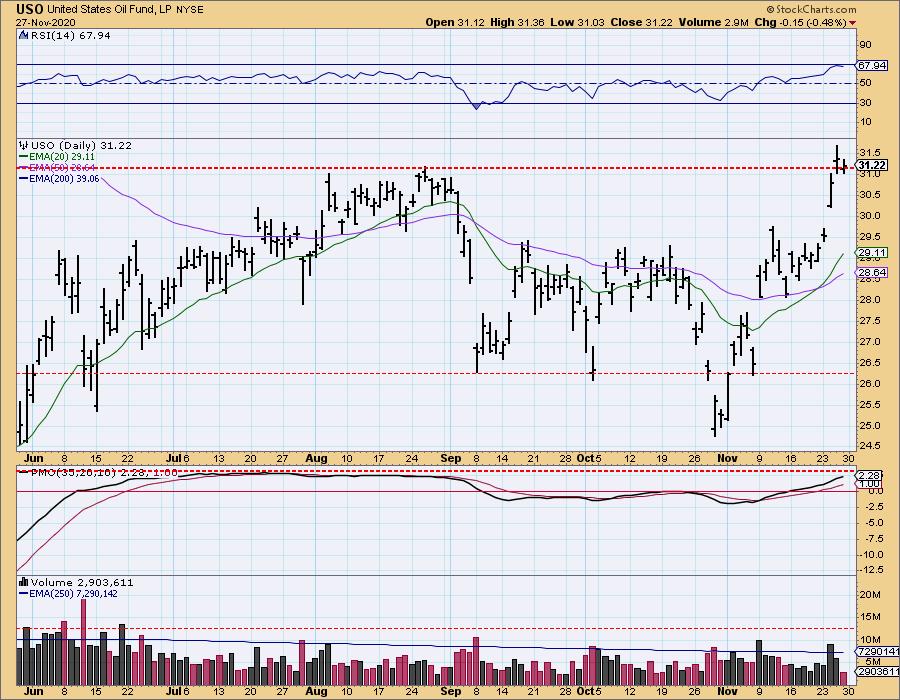The width and height of the screenshot is (900, 700).
Task: Click the Jul label beneath the volume panel
Action: (174, 691)
